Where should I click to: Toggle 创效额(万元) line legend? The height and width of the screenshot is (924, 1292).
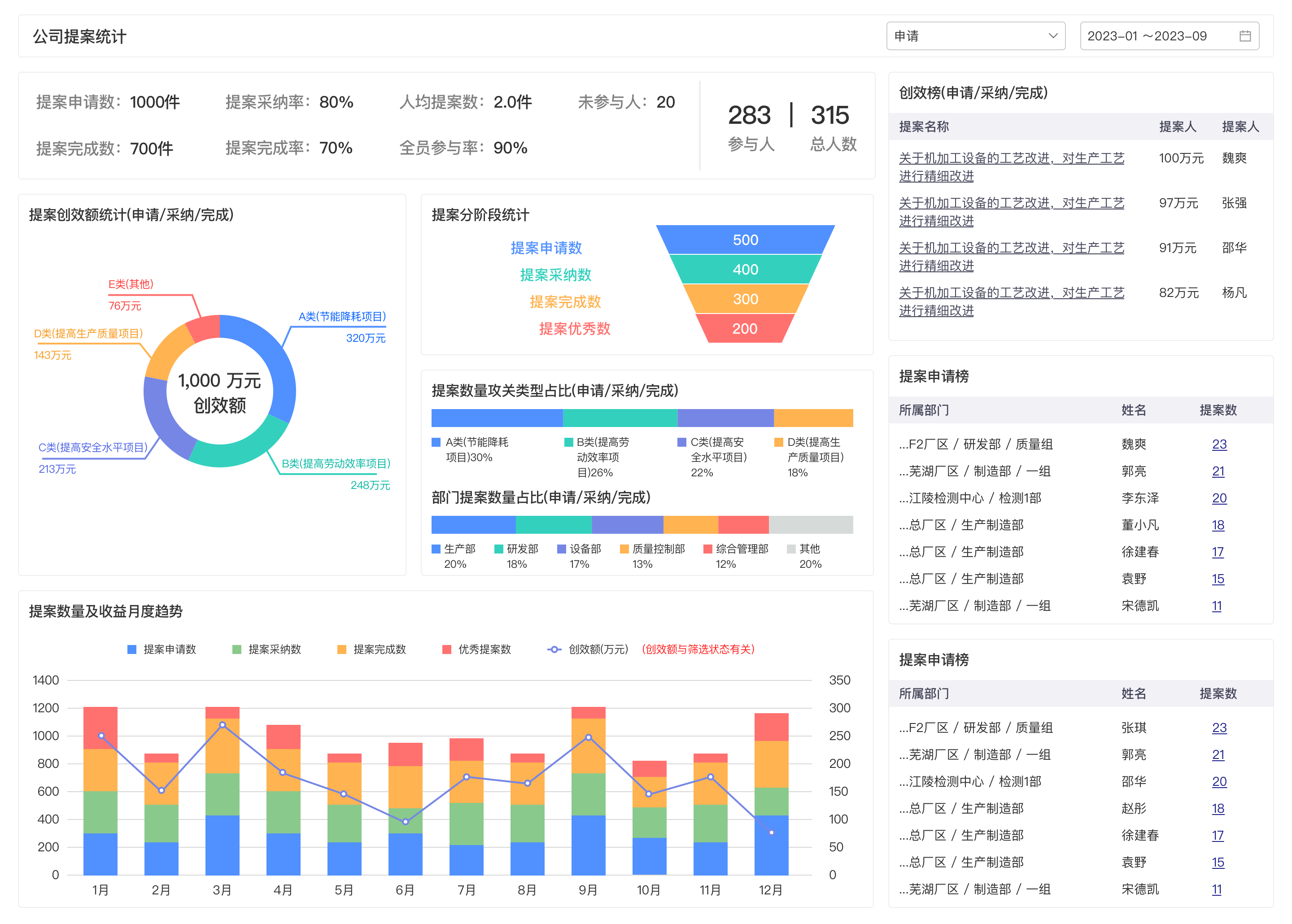click(x=588, y=649)
